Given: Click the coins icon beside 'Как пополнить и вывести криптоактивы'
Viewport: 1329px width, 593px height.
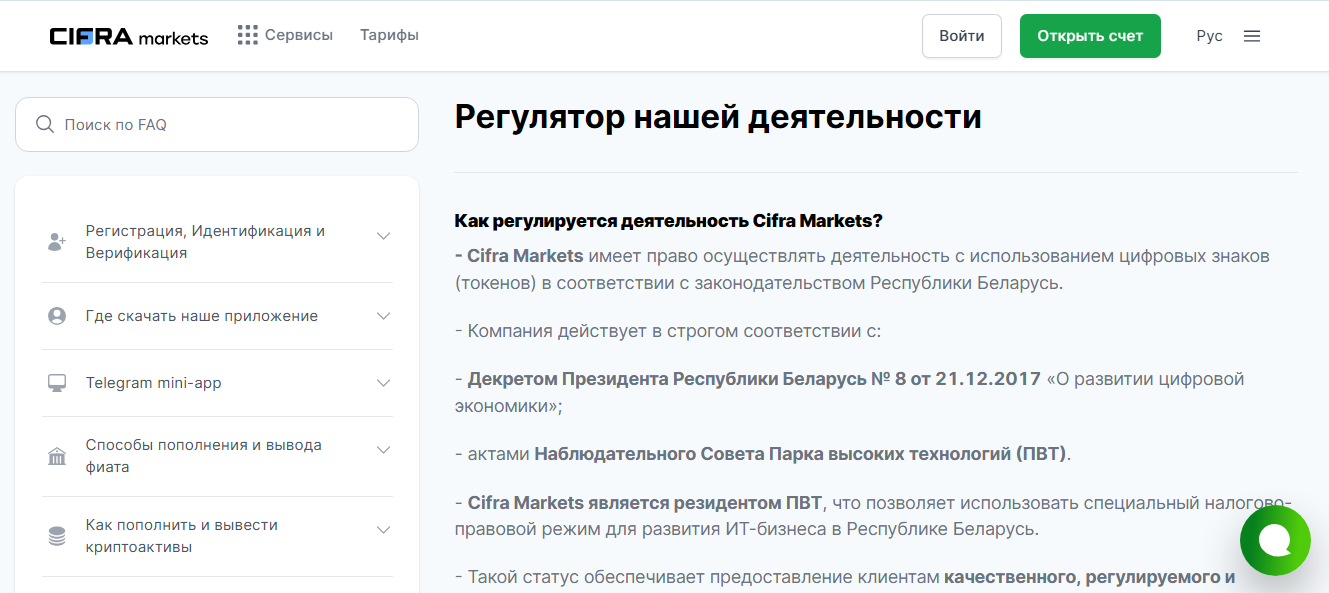Looking at the screenshot, I should click(57, 535).
